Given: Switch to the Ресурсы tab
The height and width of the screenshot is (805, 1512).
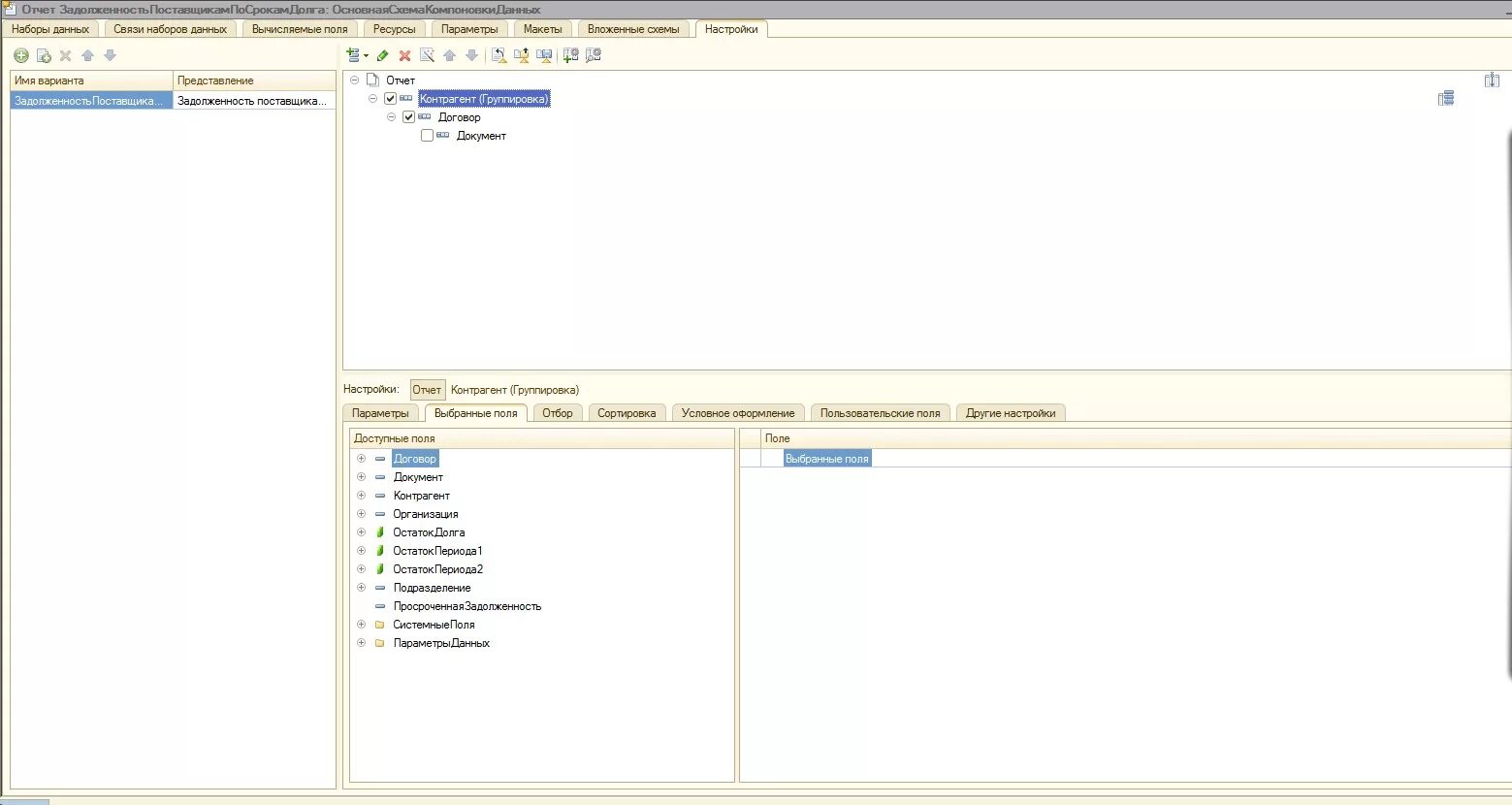Looking at the screenshot, I should coord(395,29).
